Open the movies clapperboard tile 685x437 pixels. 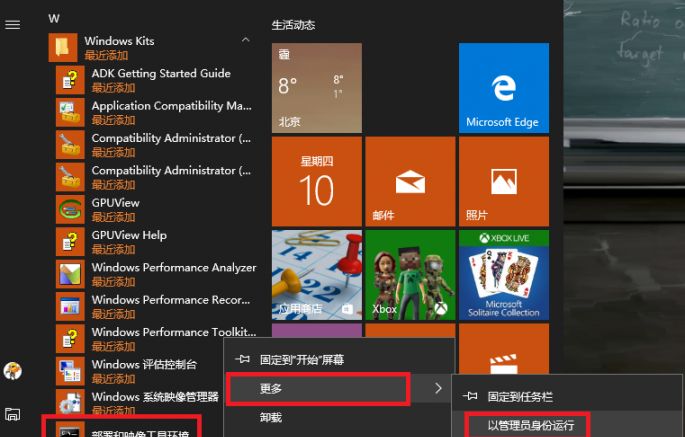(504, 349)
